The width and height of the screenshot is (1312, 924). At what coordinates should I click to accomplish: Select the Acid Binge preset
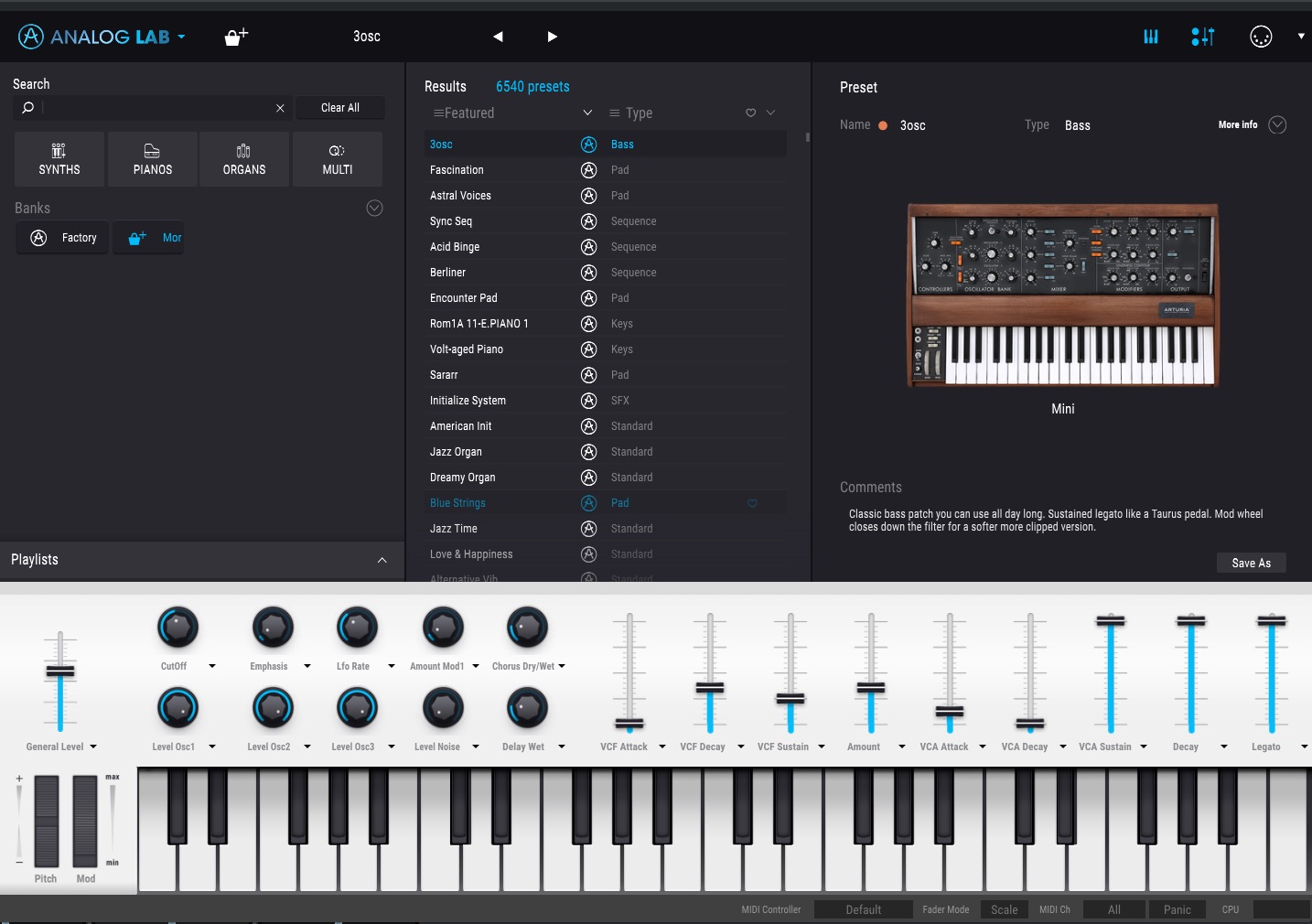(x=455, y=247)
